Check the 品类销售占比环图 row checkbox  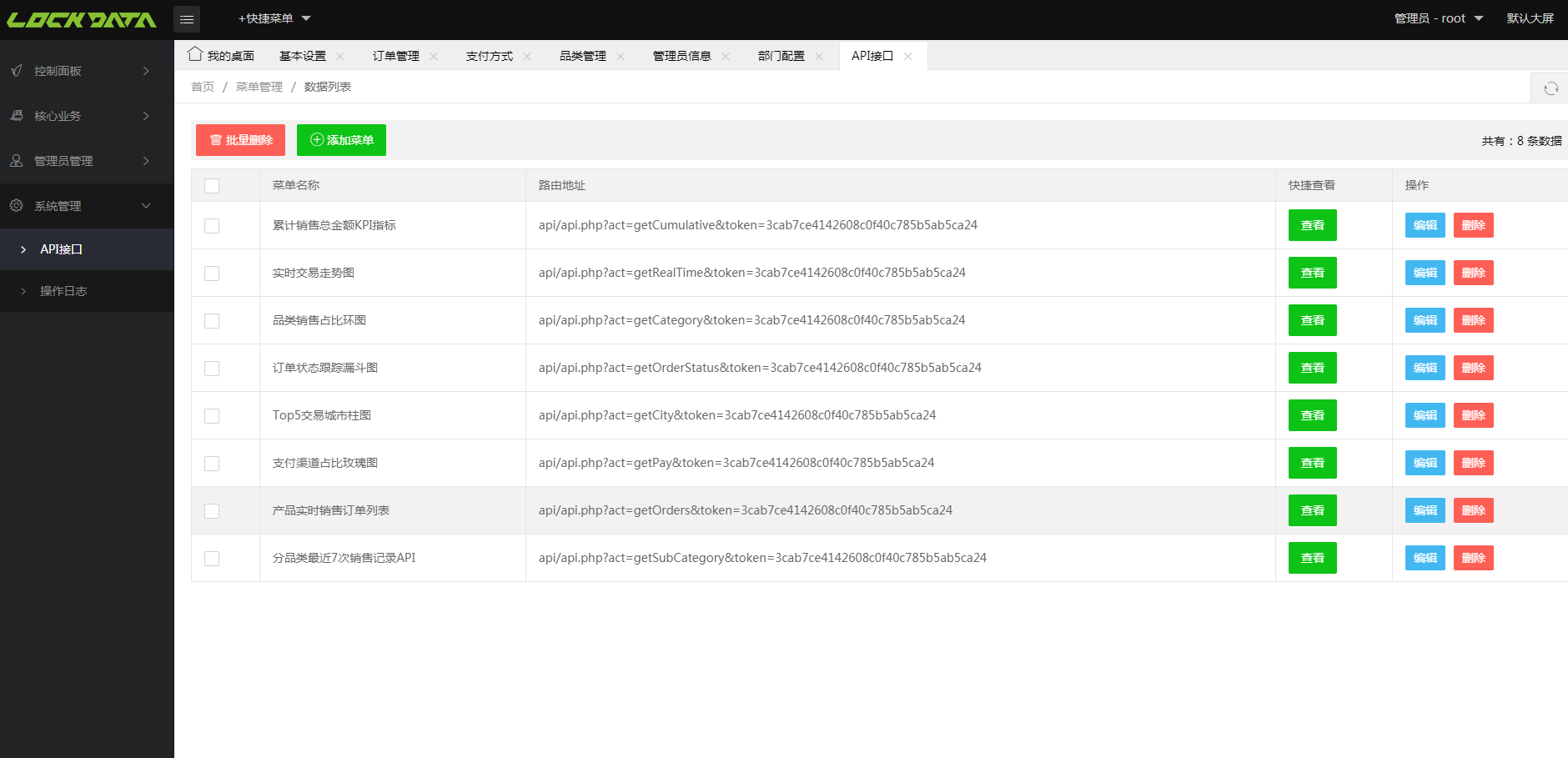212,321
